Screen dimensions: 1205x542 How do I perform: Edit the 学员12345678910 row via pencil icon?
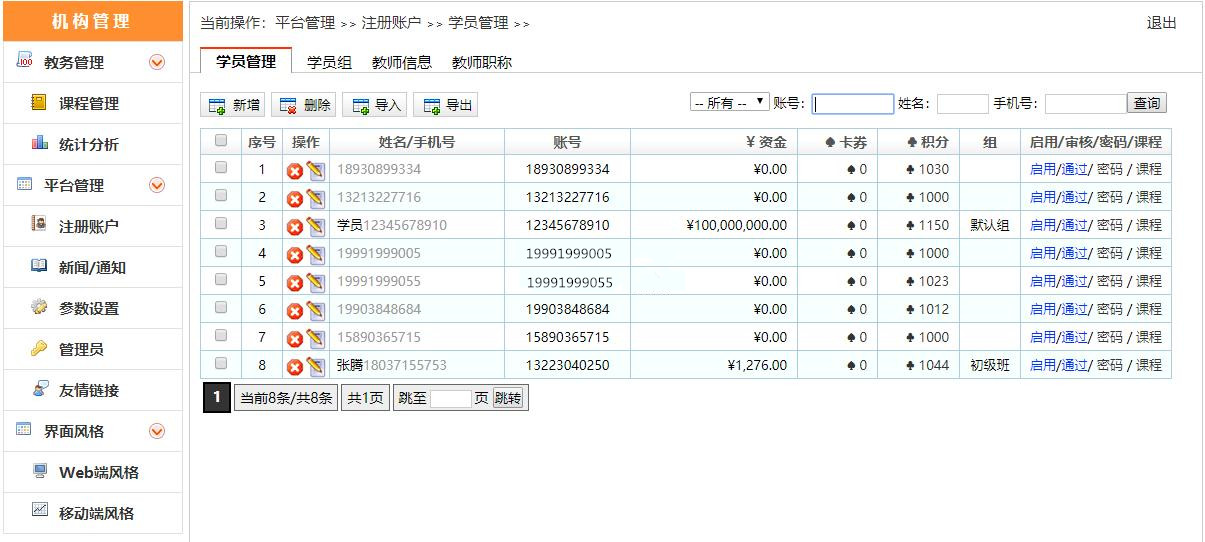click(x=315, y=226)
